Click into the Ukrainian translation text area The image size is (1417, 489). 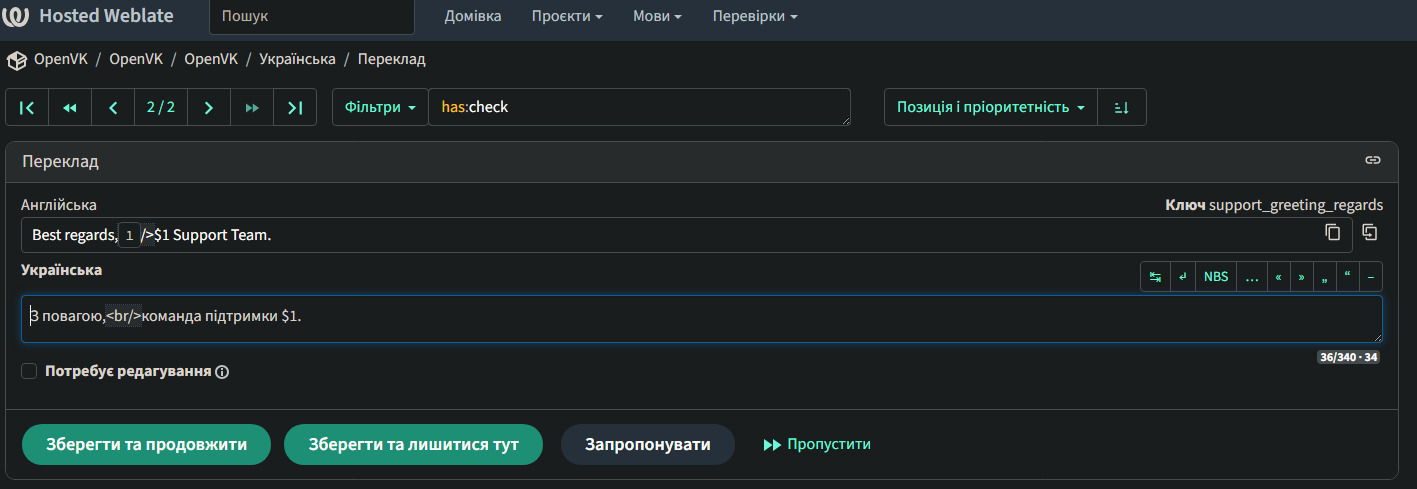tap(702, 319)
